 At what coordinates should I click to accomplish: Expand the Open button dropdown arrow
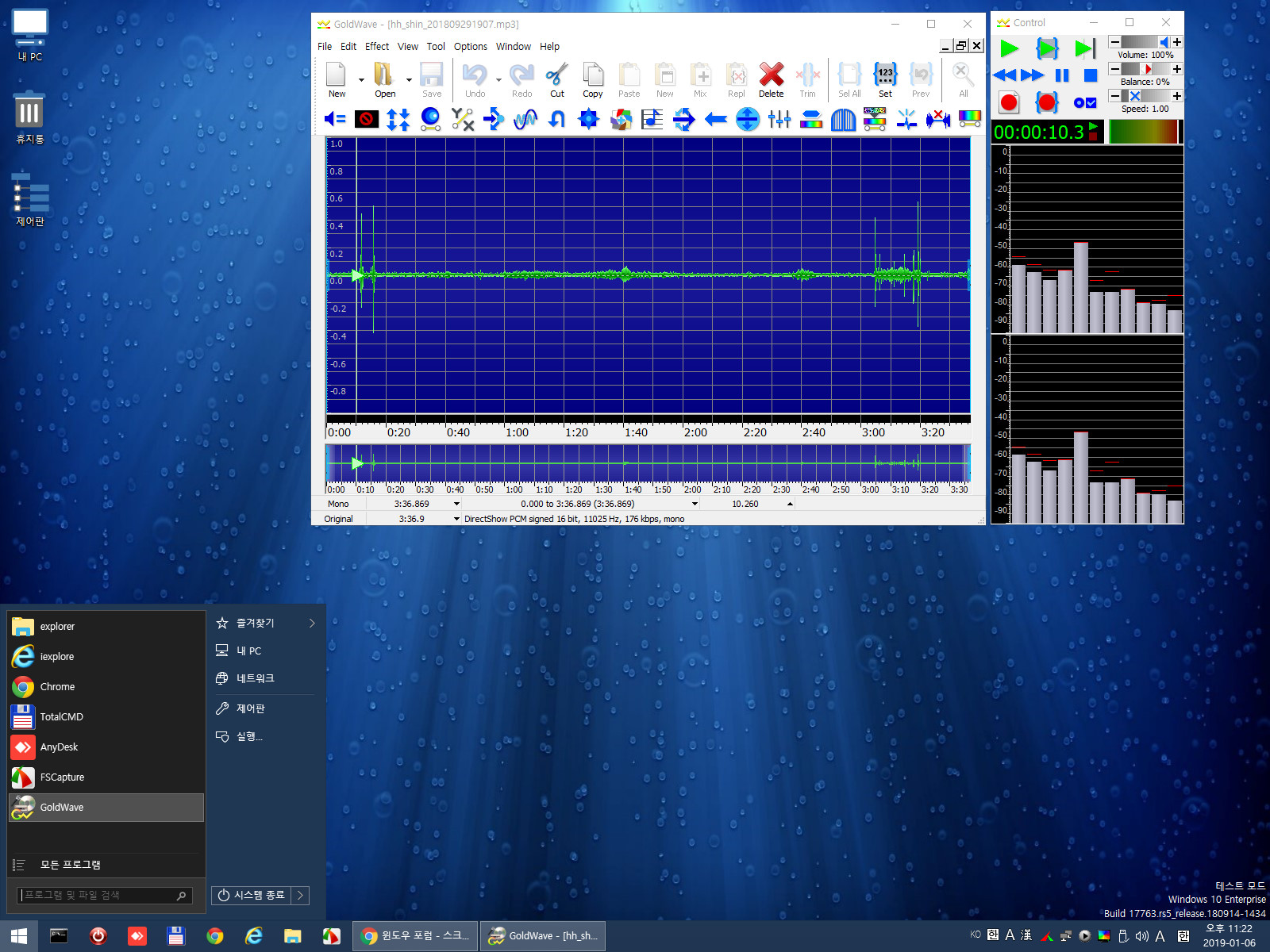click(x=409, y=79)
